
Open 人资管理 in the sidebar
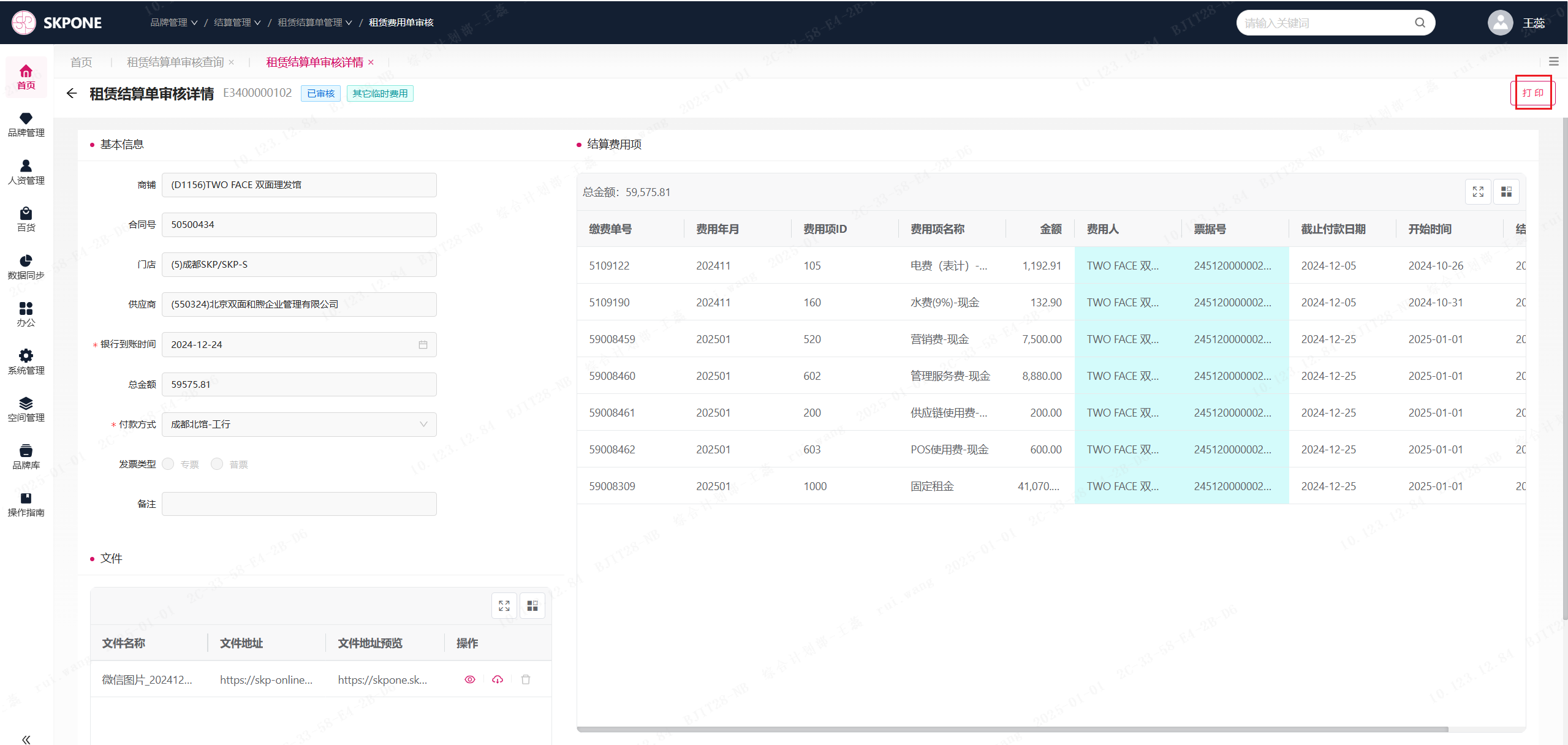(26, 172)
